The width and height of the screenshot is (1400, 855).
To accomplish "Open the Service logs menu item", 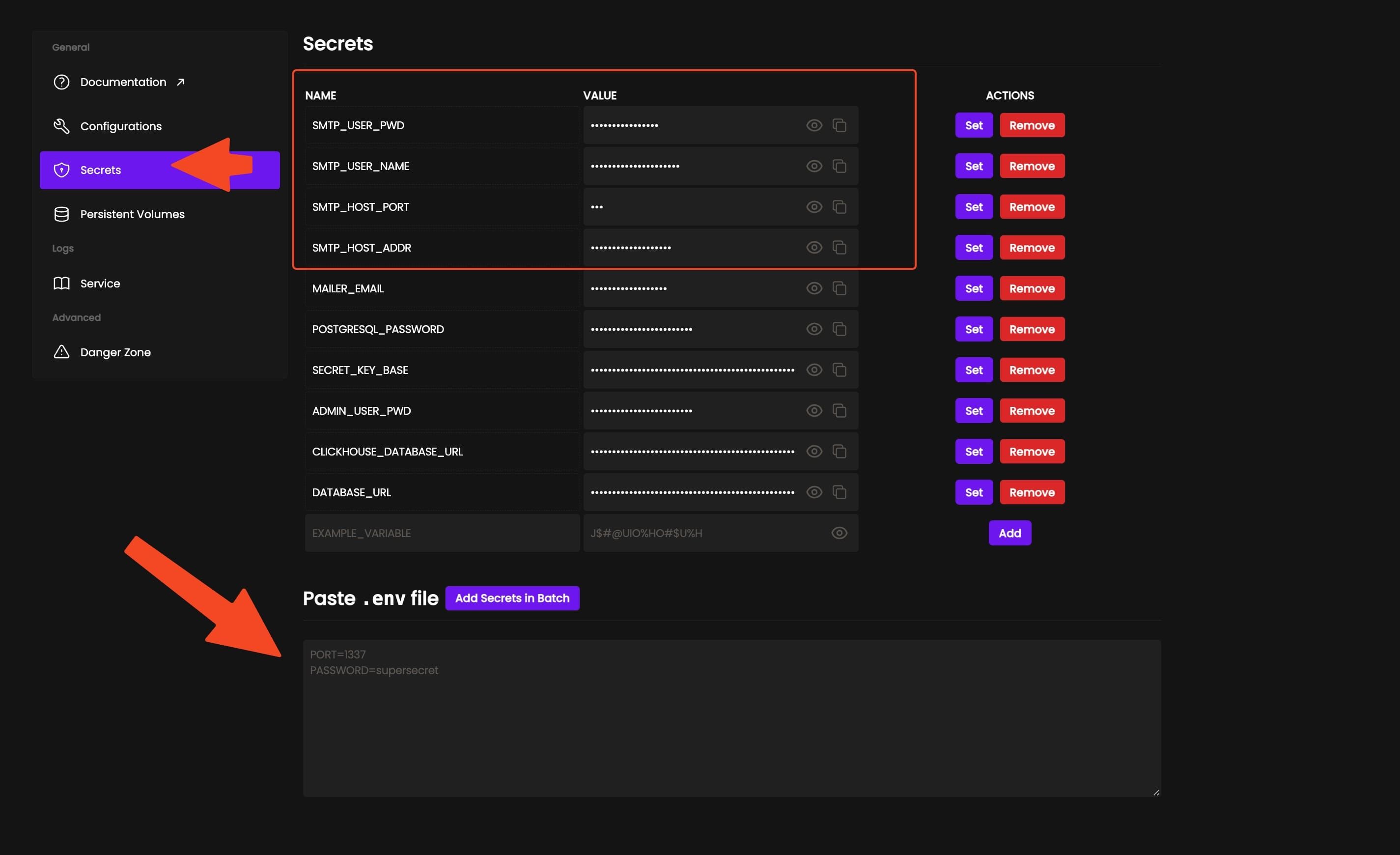I will pyautogui.click(x=100, y=283).
